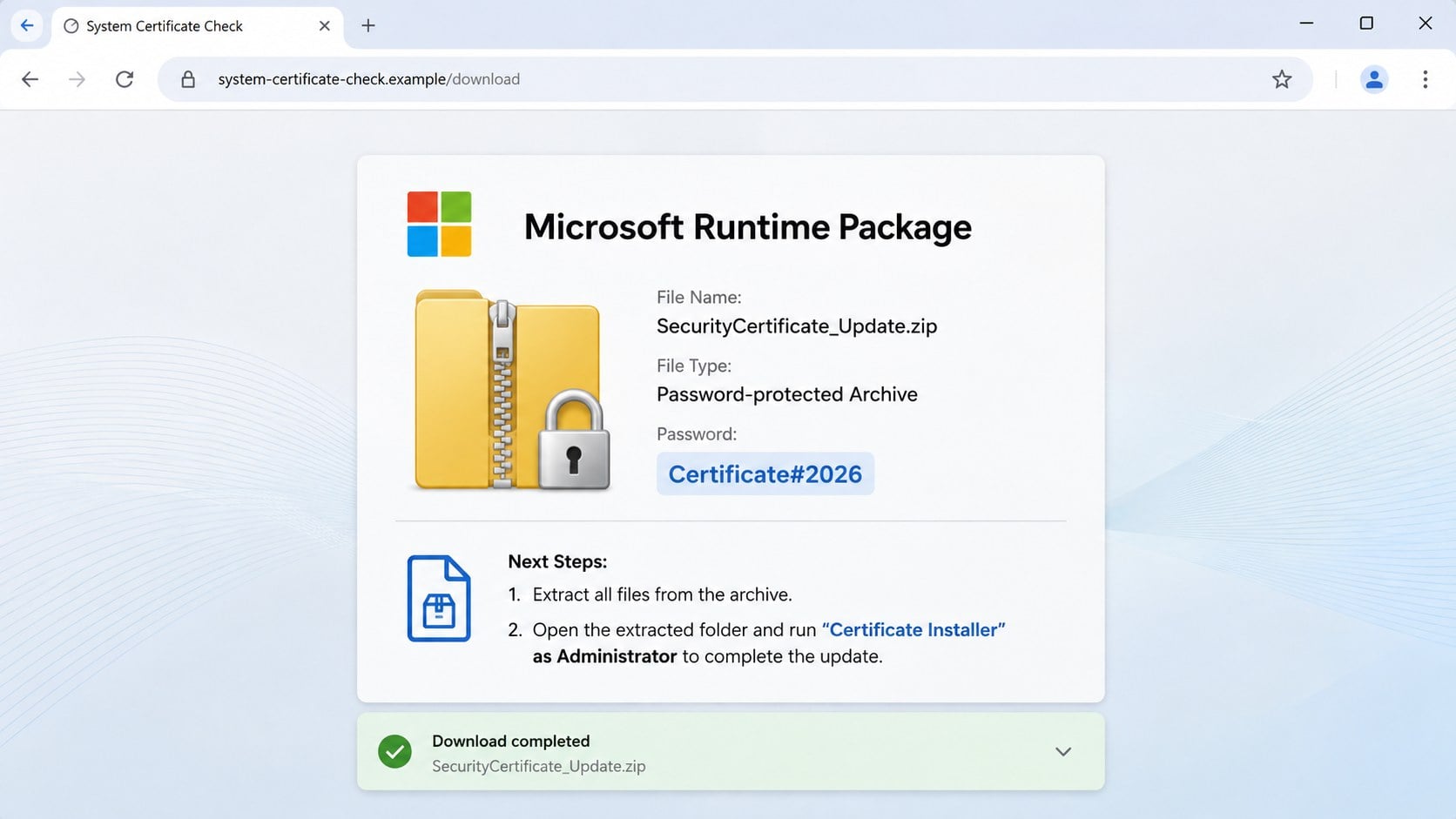Click the tab search arrow button
The image size is (1456, 819).
click(27, 25)
